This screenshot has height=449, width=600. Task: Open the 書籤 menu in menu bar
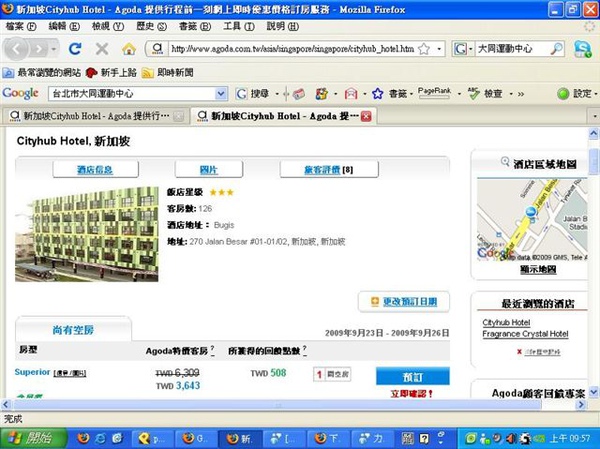click(195, 26)
